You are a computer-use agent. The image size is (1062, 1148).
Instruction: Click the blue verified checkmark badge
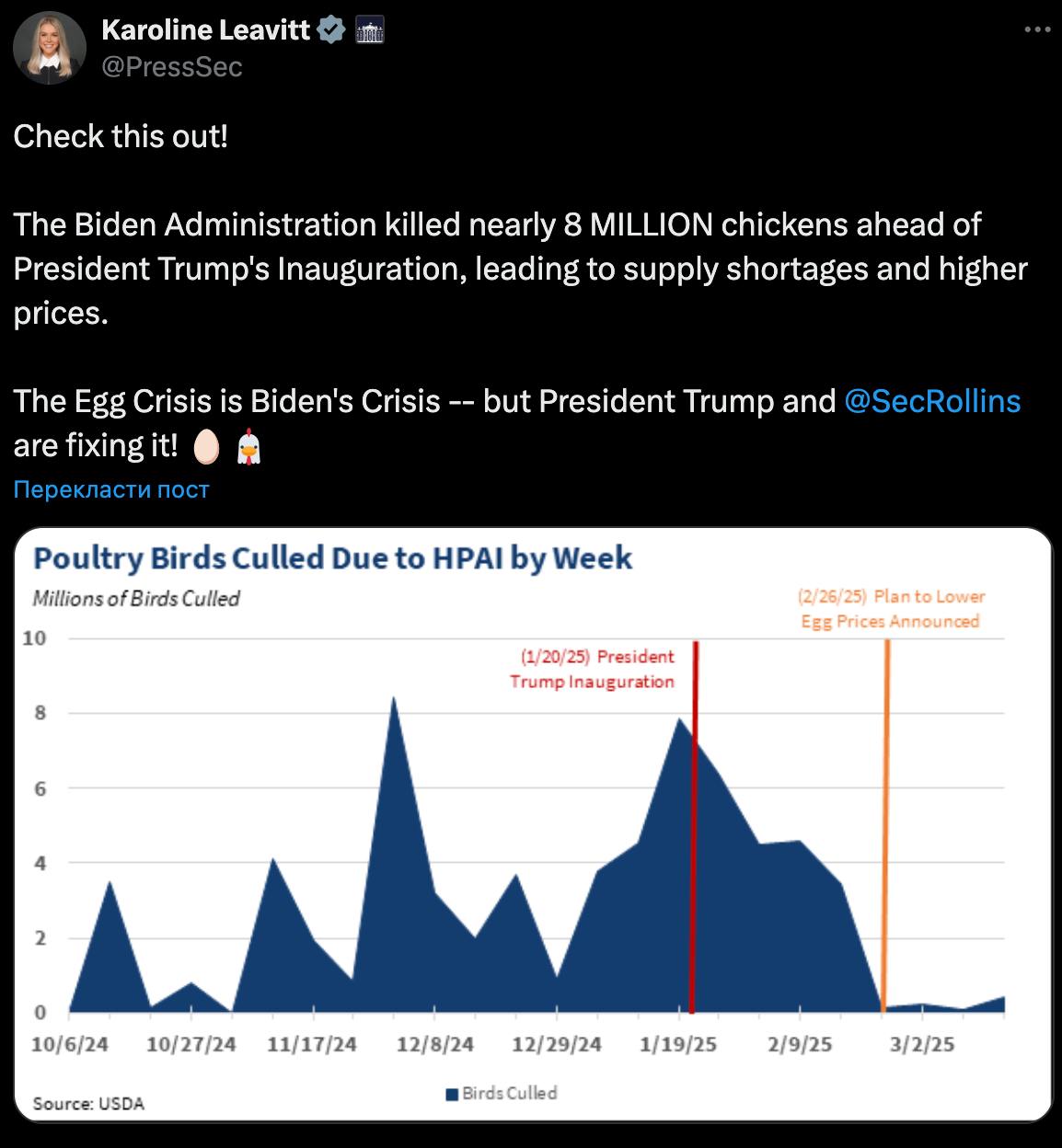click(x=331, y=30)
